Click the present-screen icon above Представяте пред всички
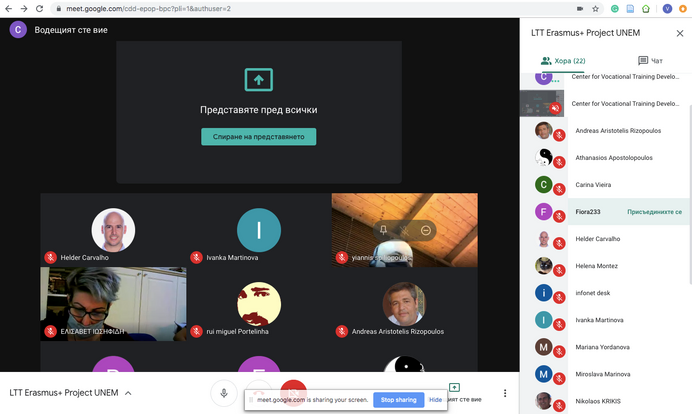Viewport: 692px width, 414px height. 259,80
